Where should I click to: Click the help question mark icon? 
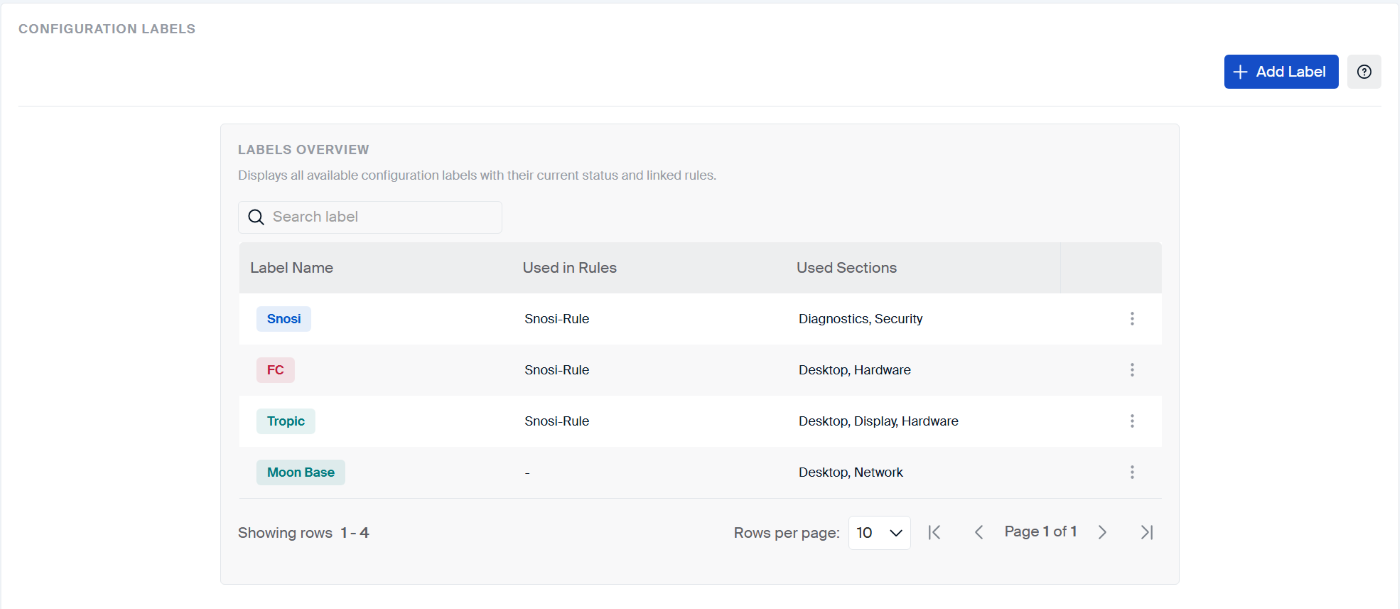point(1364,72)
